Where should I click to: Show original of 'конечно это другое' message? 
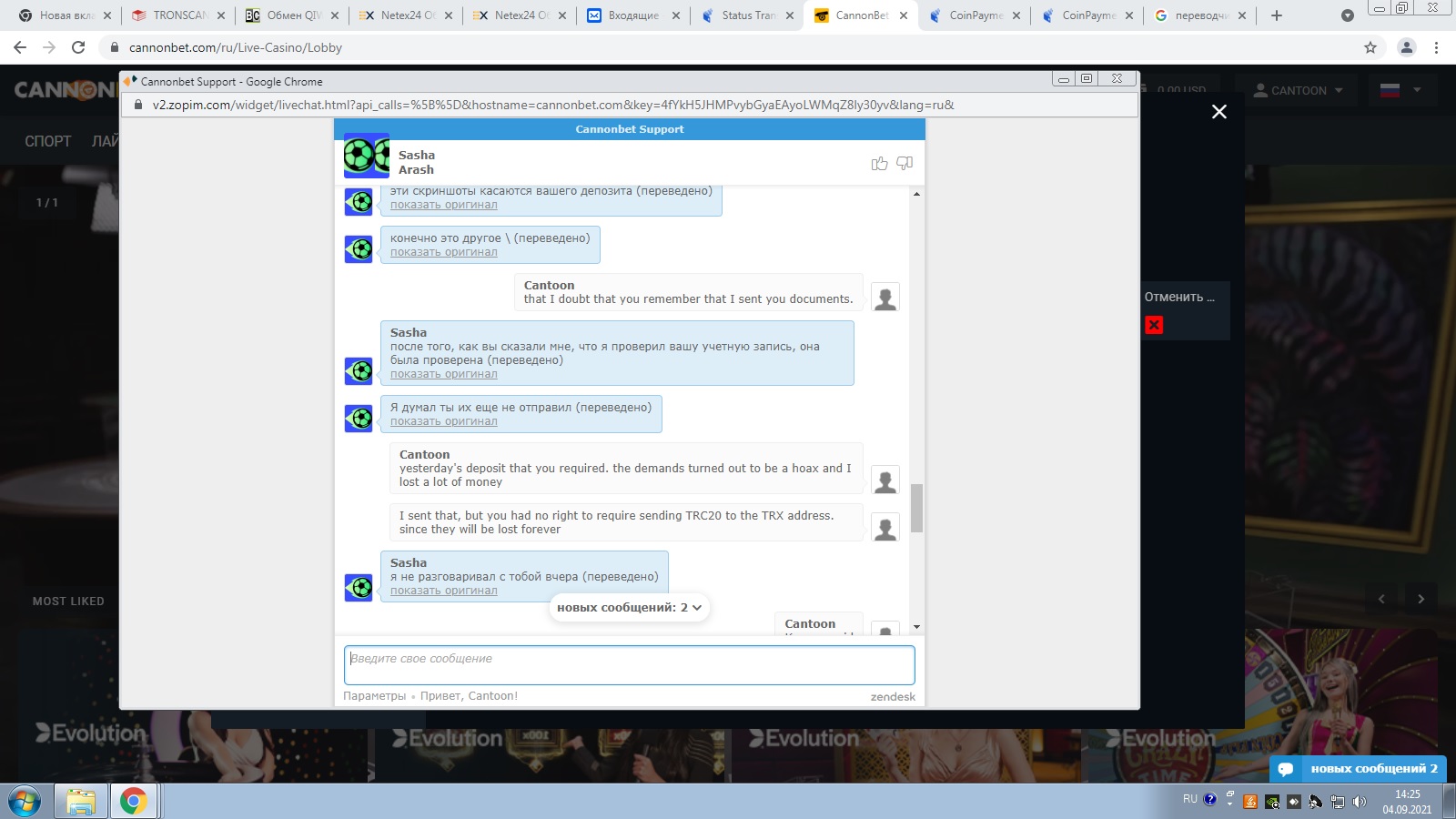tap(444, 252)
